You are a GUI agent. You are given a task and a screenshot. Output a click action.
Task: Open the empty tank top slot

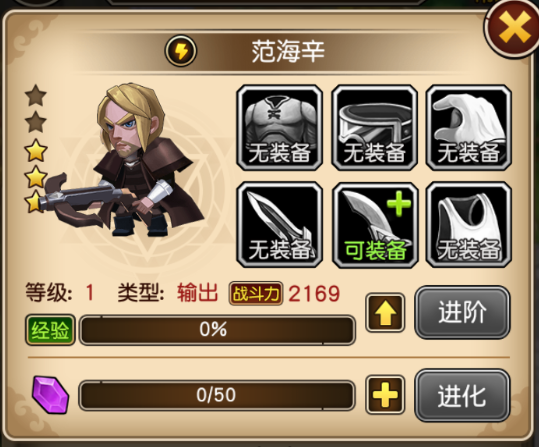point(469,225)
